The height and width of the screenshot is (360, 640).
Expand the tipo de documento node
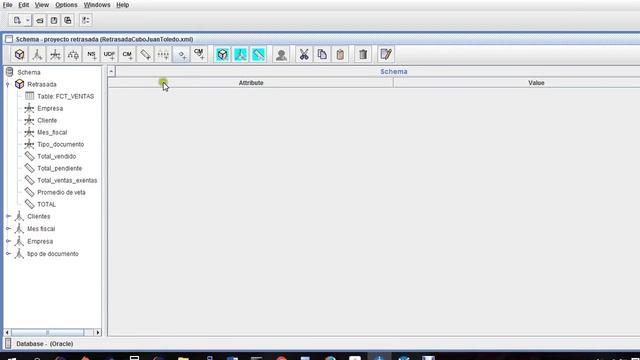9,253
